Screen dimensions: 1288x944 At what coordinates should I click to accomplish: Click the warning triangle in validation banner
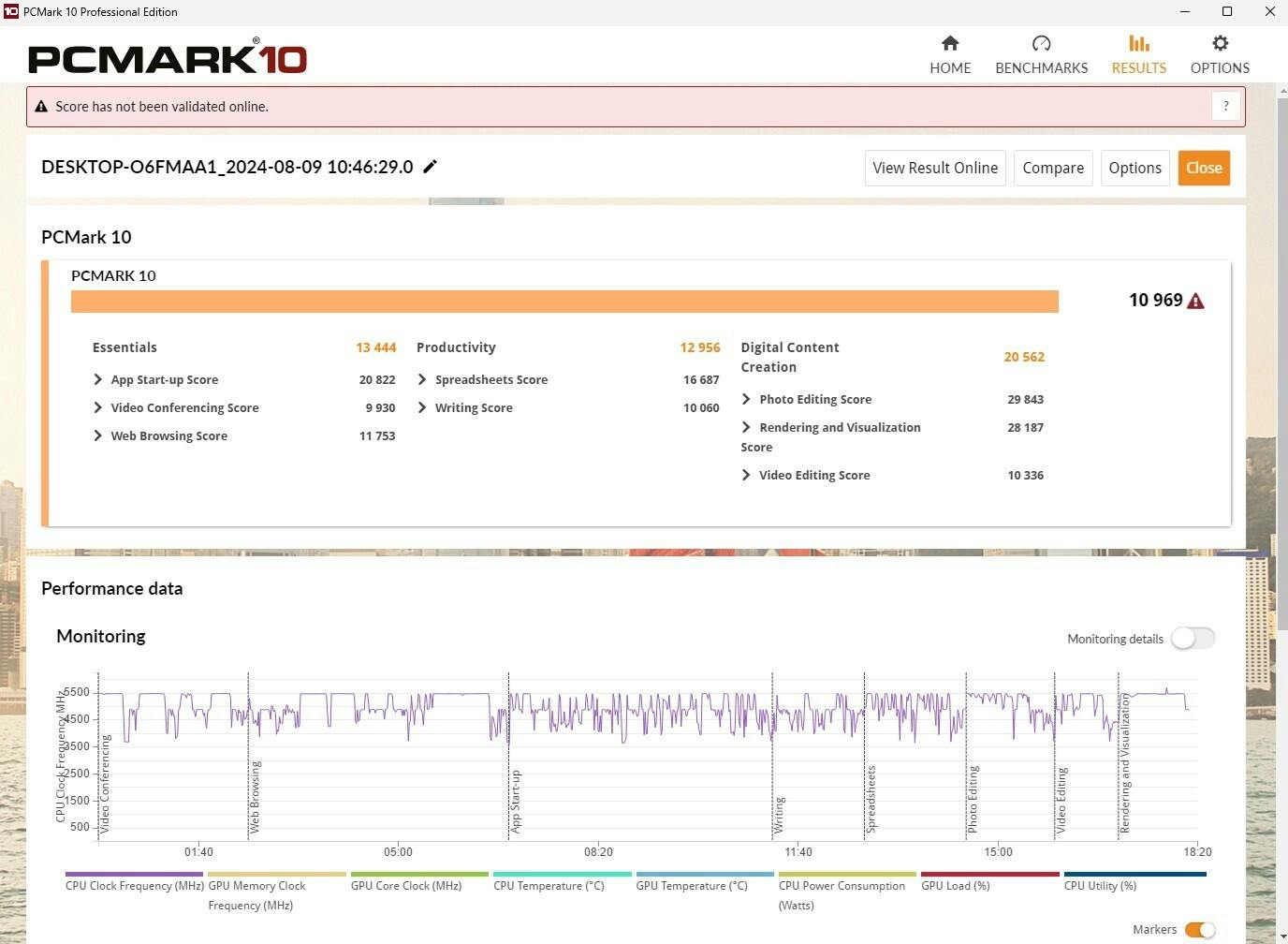click(x=41, y=107)
